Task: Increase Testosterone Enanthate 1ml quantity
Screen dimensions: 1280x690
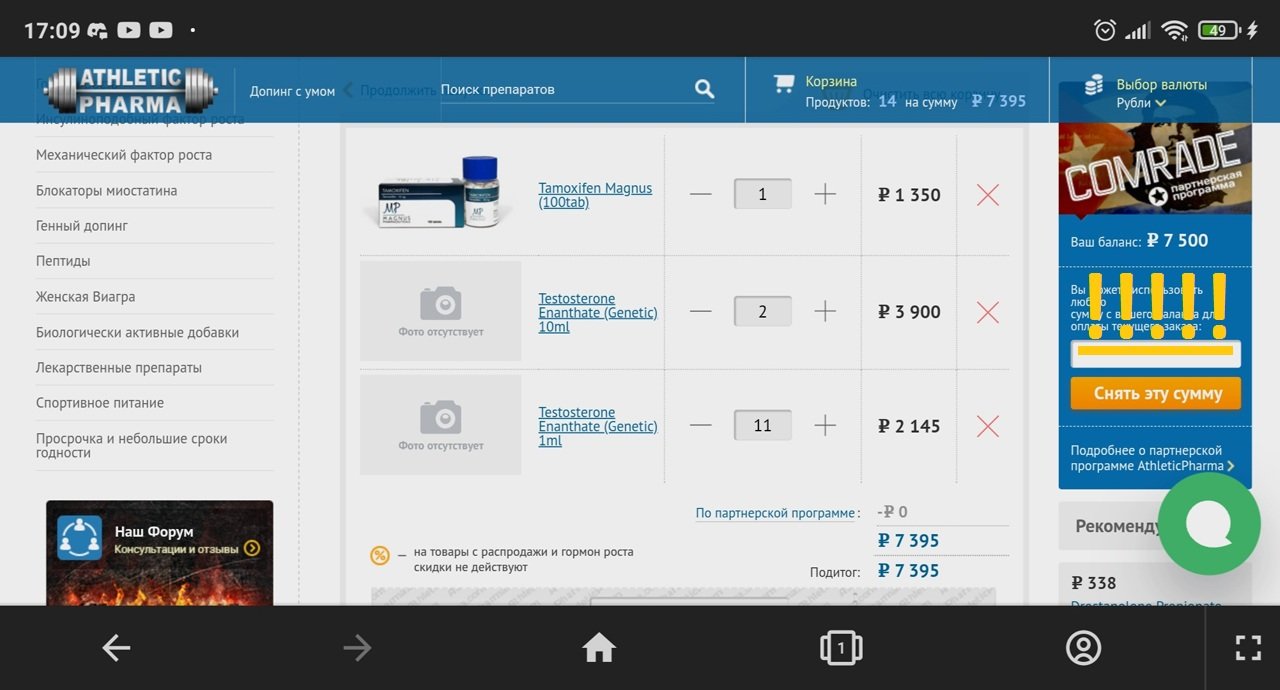Action: (825, 426)
